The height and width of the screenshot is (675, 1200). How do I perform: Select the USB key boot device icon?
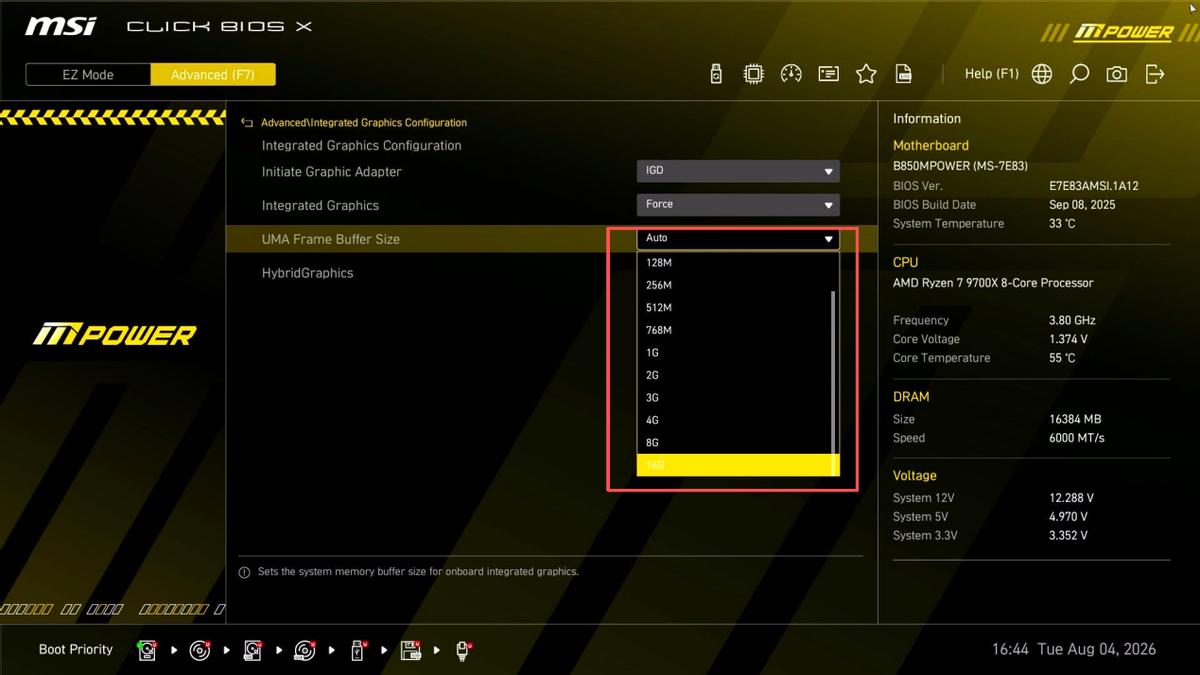[358, 651]
